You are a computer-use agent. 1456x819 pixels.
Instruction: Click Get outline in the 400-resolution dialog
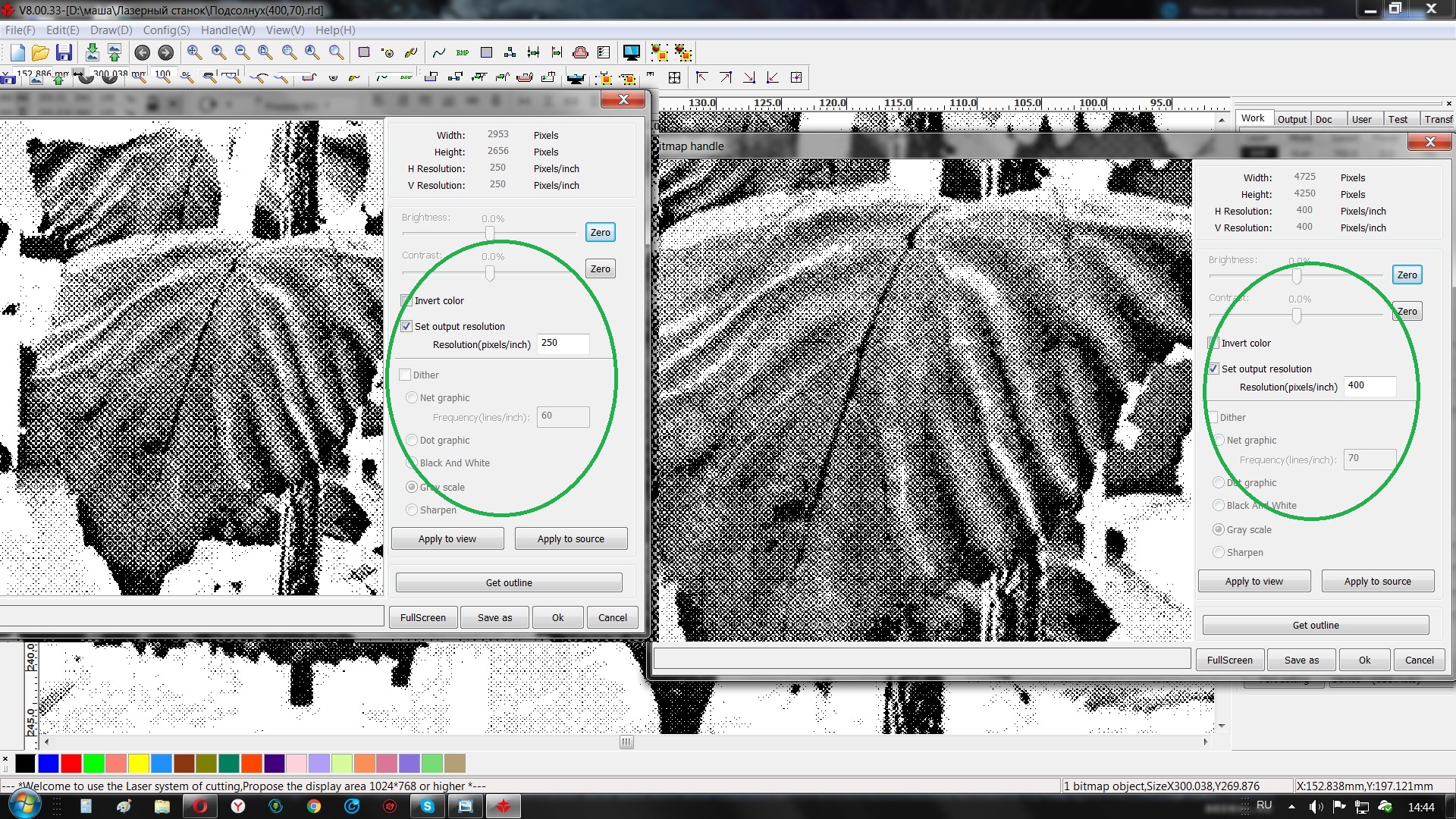click(1315, 626)
